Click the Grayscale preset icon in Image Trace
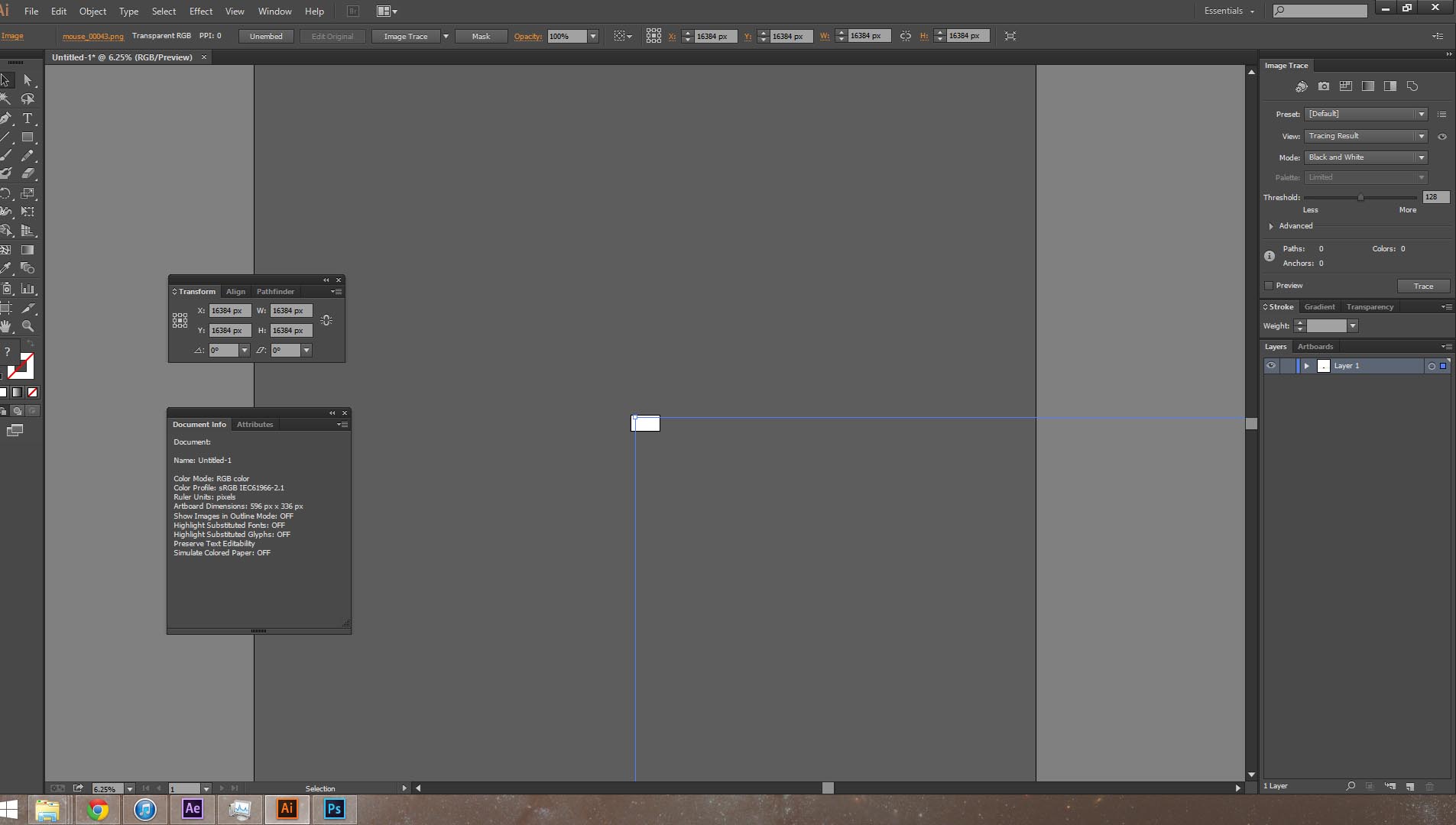Image resolution: width=1456 pixels, height=825 pixels. 1368,86
